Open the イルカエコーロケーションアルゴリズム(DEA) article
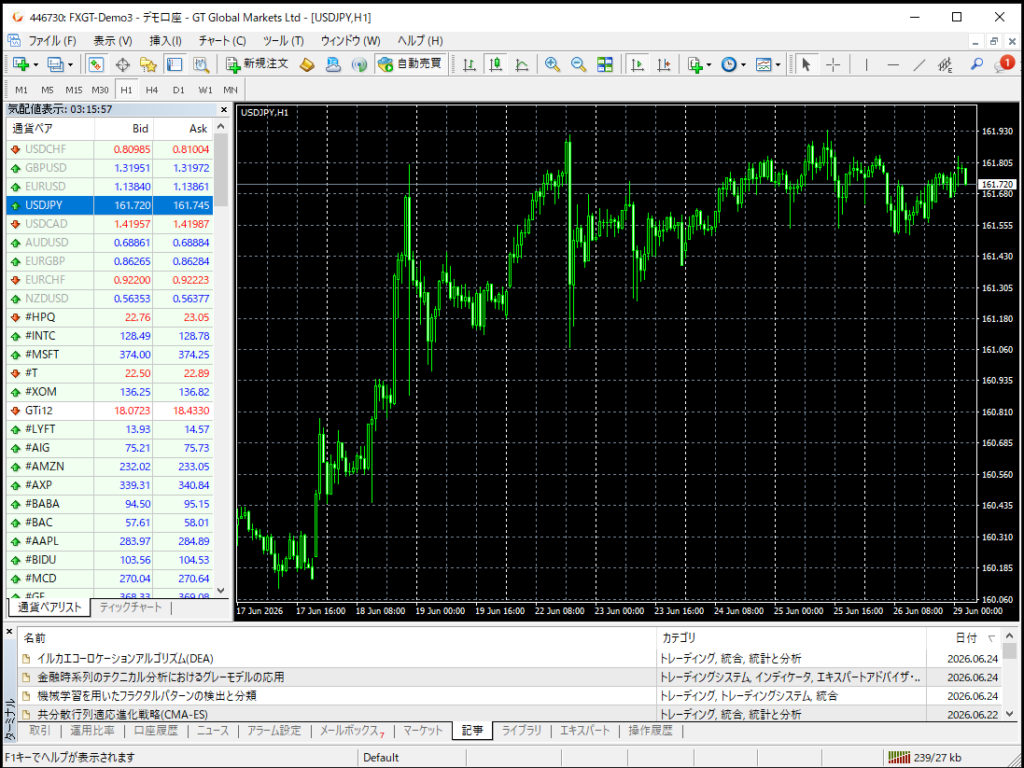The width and height of the screenshot is (1024, 768). 125,658
